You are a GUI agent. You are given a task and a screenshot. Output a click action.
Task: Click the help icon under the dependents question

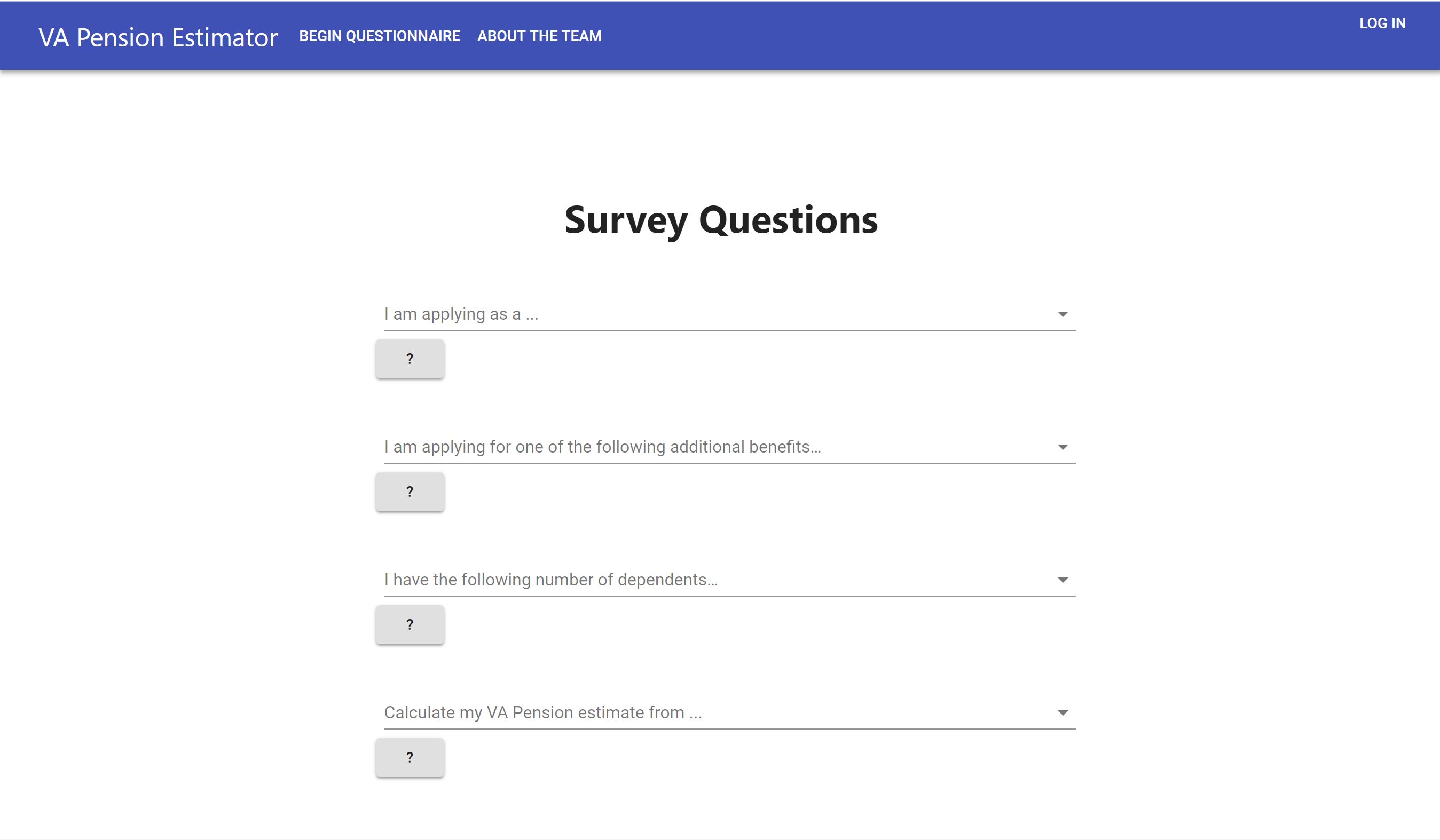coord(409,625)
